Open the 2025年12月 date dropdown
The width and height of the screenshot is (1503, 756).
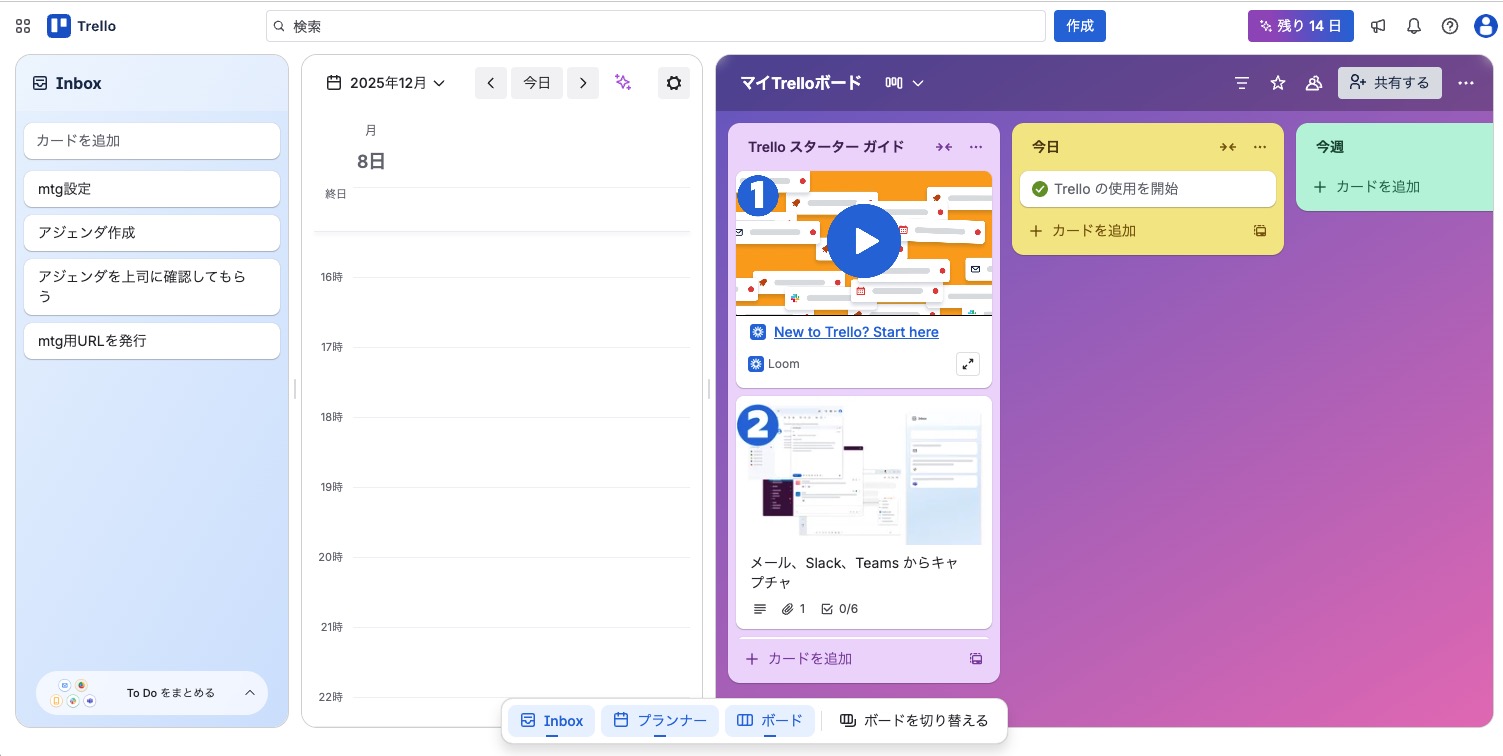click(x=386, y=83)
